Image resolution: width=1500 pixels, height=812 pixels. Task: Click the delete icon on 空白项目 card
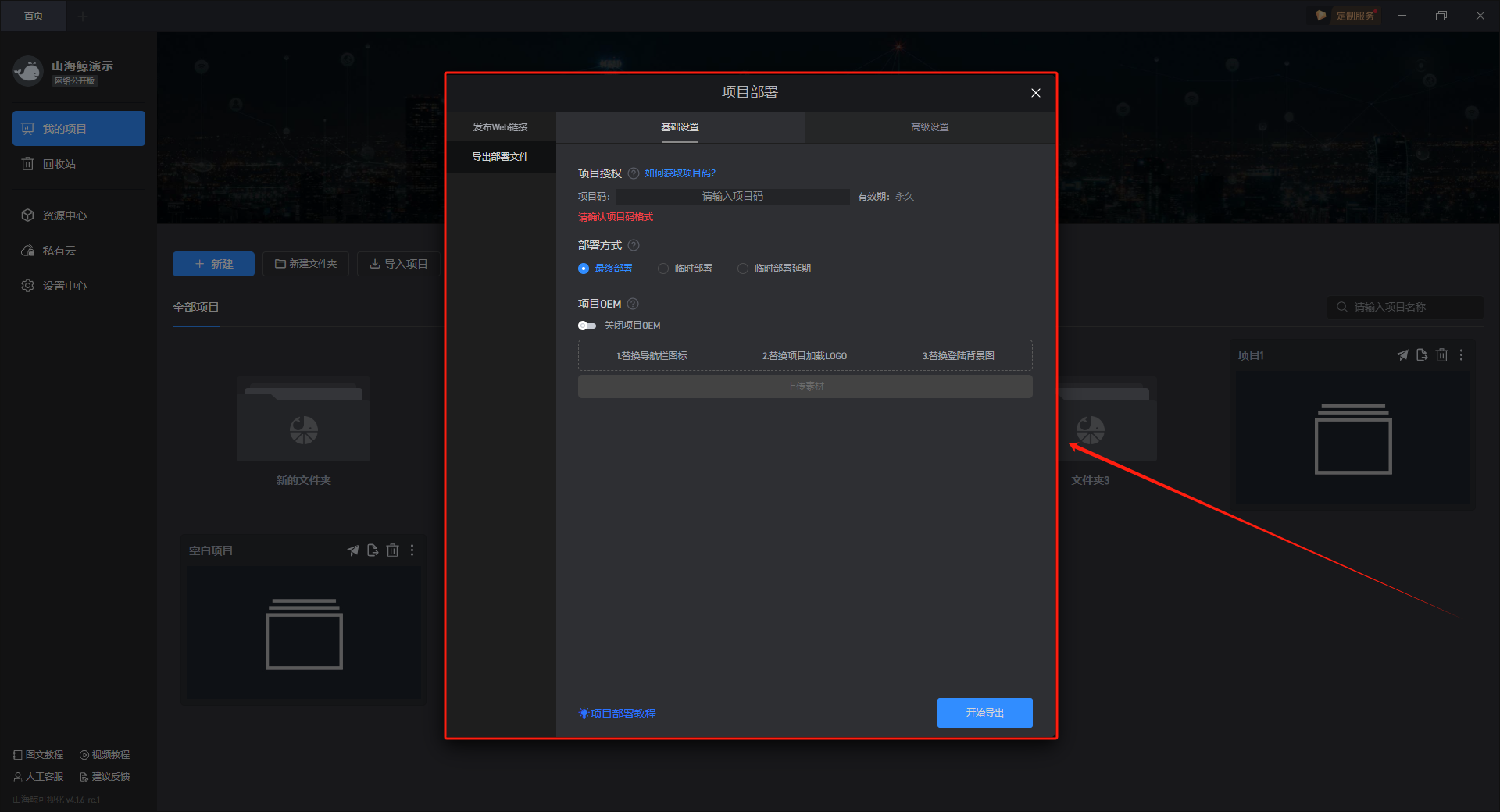tap(392, 550)
